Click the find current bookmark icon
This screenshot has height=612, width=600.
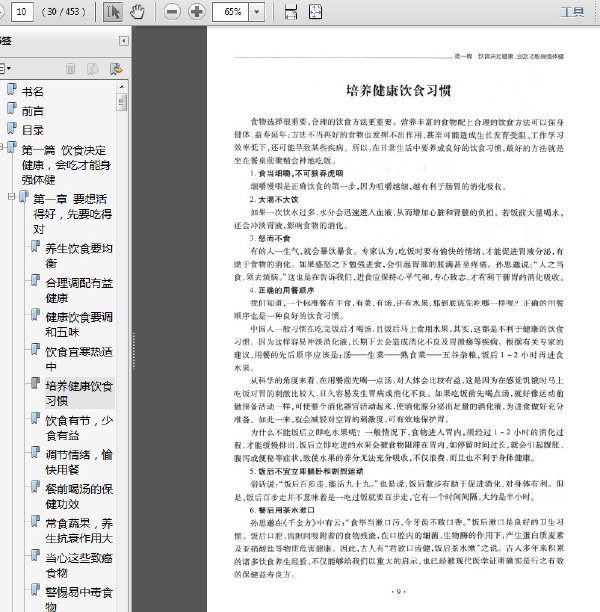tap(116, 69)
